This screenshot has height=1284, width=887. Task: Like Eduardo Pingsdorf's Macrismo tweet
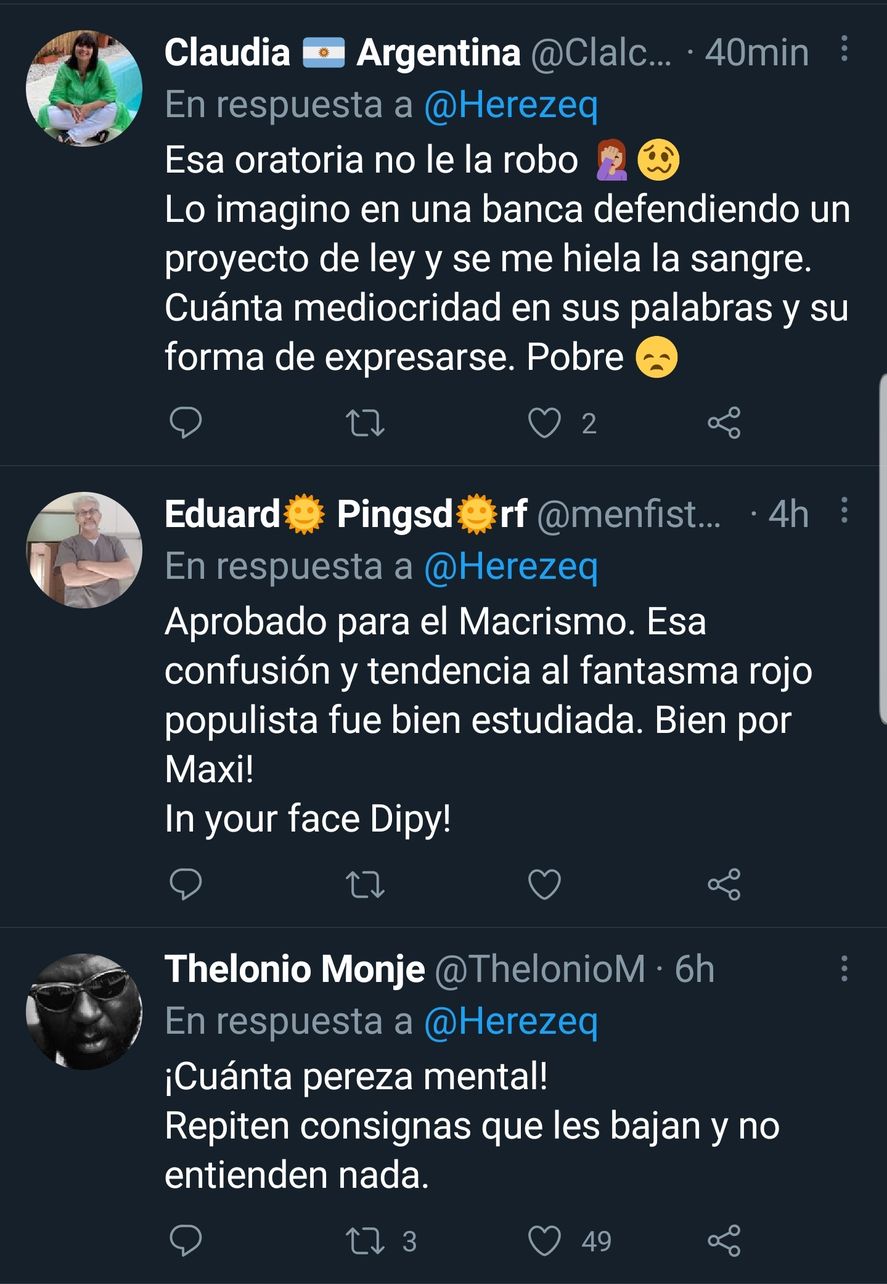coord(544,884)
